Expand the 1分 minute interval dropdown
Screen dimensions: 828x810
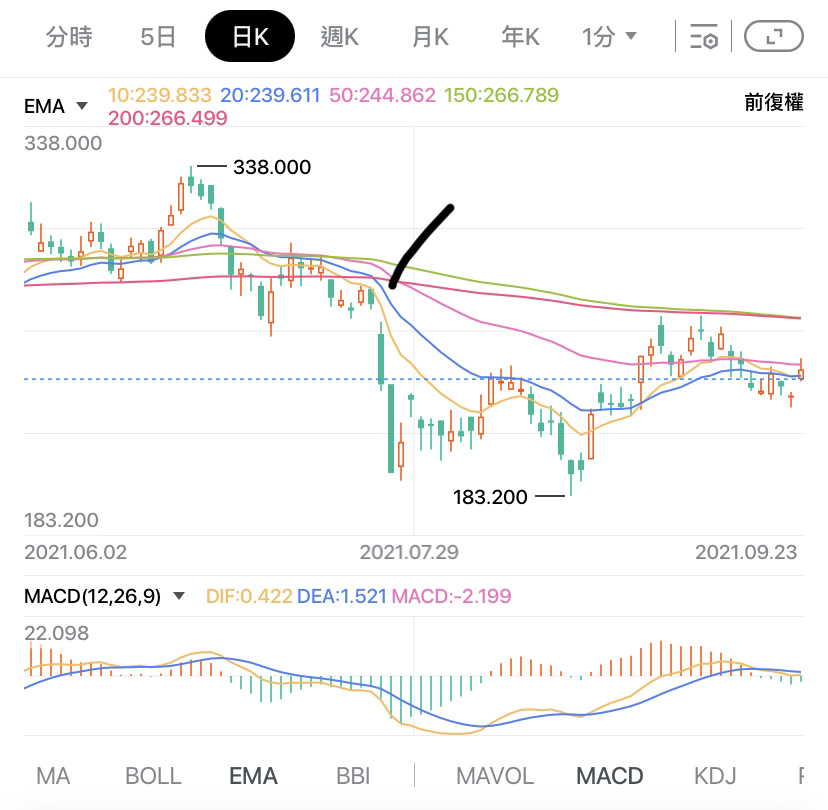[609, 38]
